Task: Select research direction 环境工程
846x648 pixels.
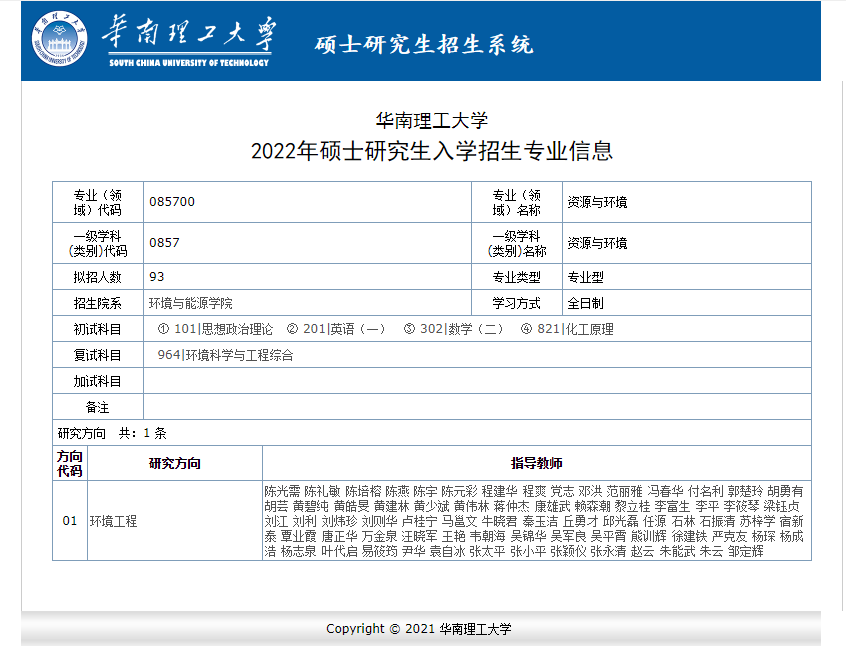Action: pos(113,521)
